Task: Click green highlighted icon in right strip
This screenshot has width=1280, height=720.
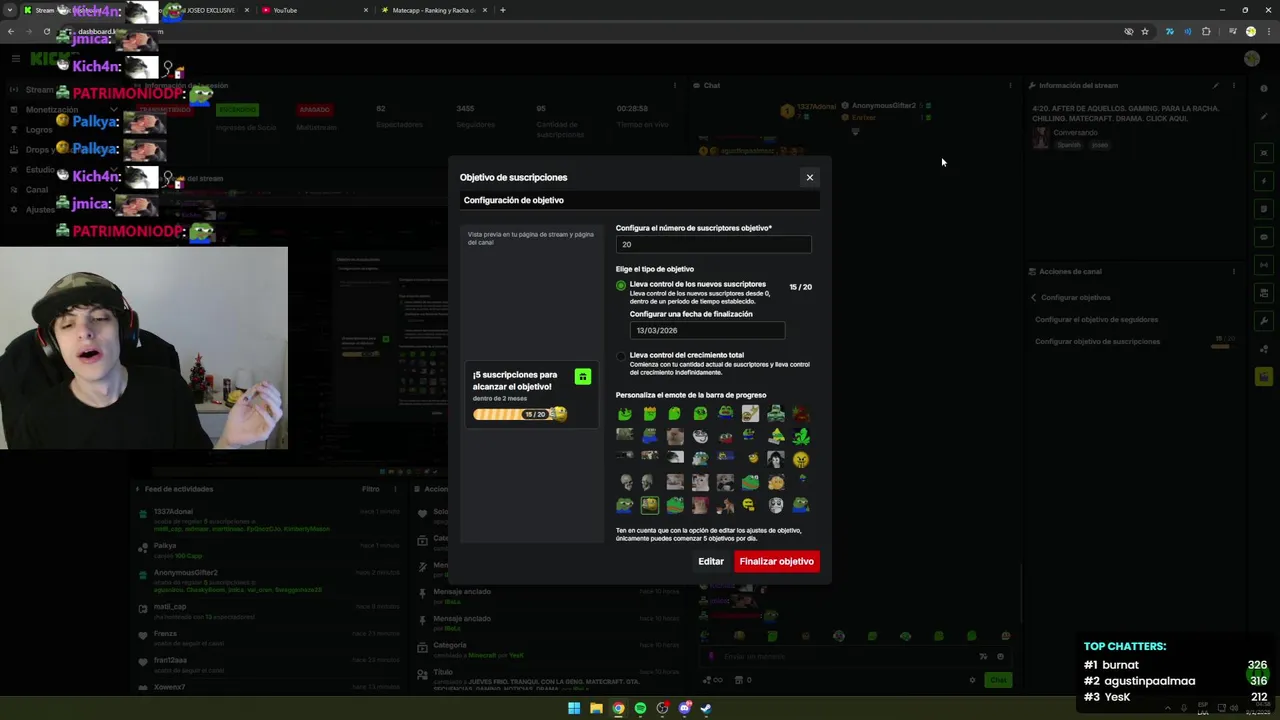Action: (1264, 376)
